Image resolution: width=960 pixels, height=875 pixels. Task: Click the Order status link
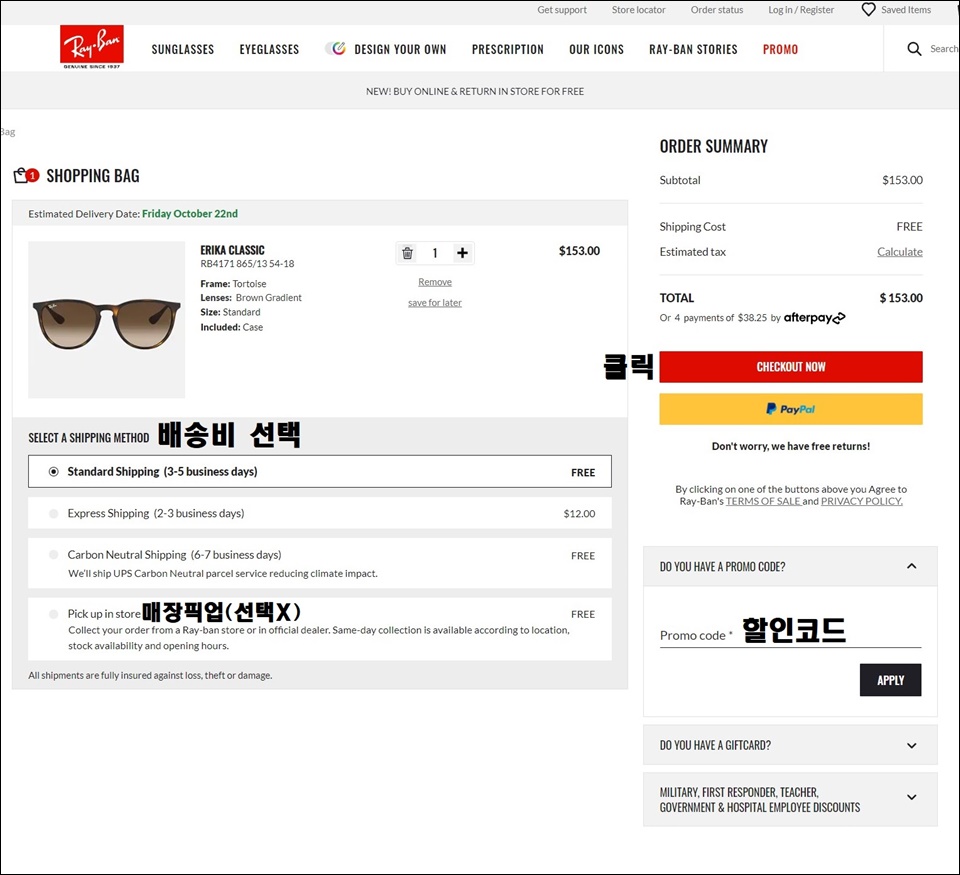717,10
